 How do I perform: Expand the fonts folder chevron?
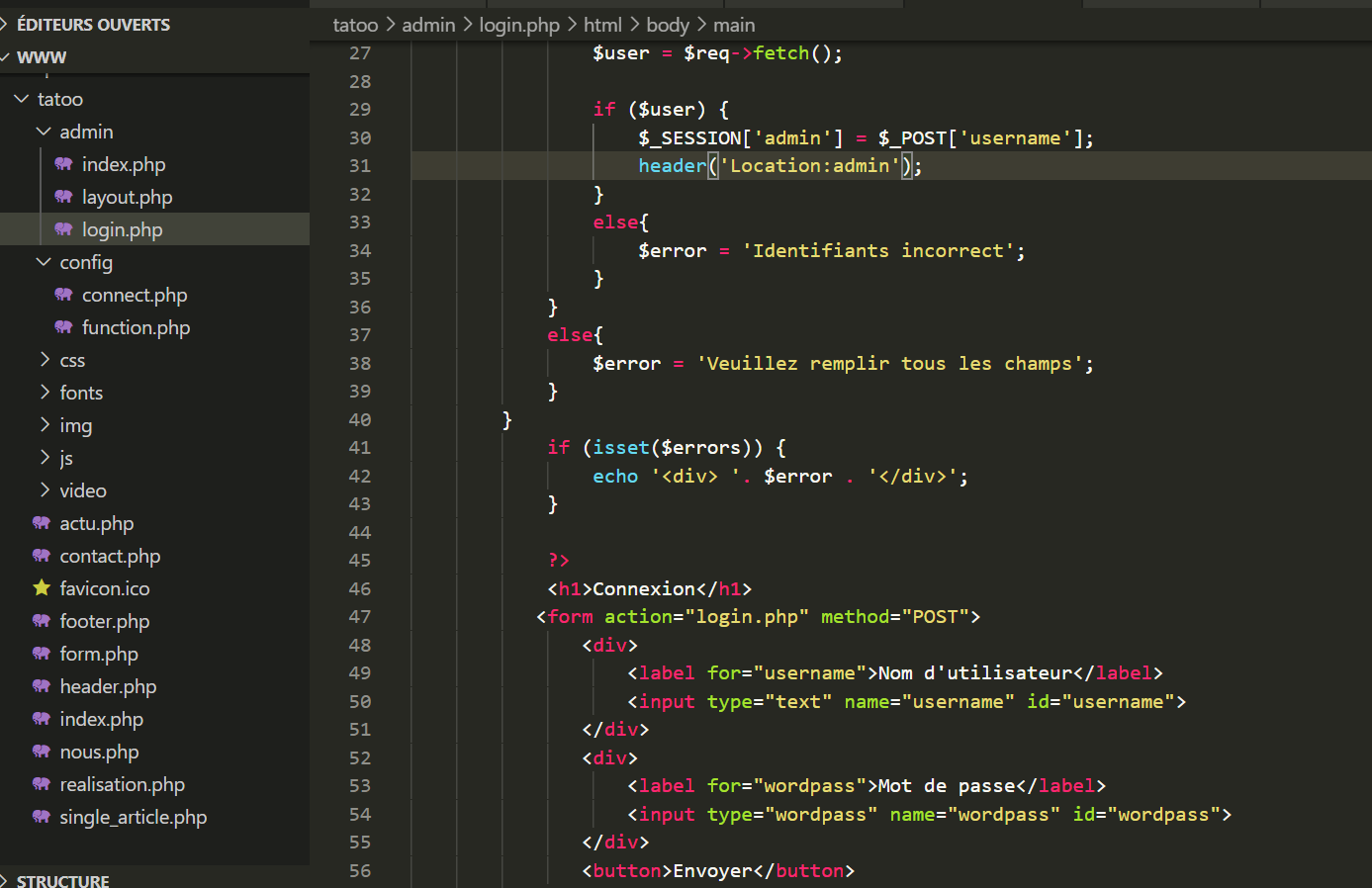tap(44, 393)
